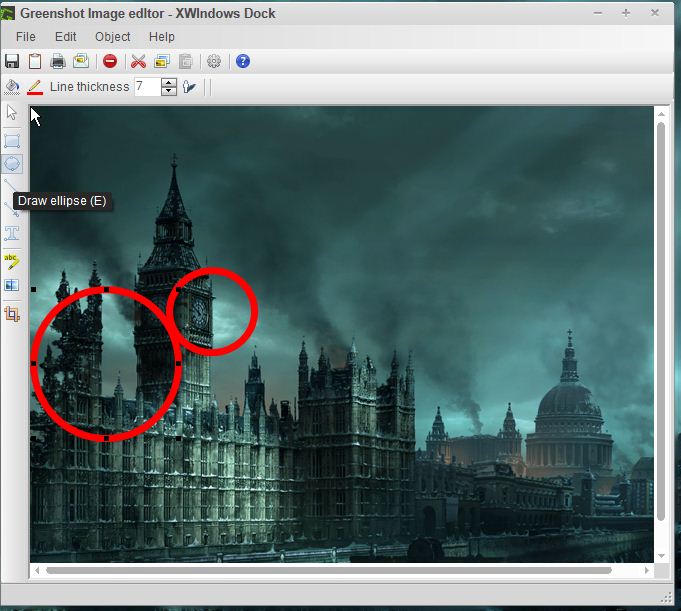Copy image to clipboard icon
This screenshot has height=611, width=681.
click(35, 61)
